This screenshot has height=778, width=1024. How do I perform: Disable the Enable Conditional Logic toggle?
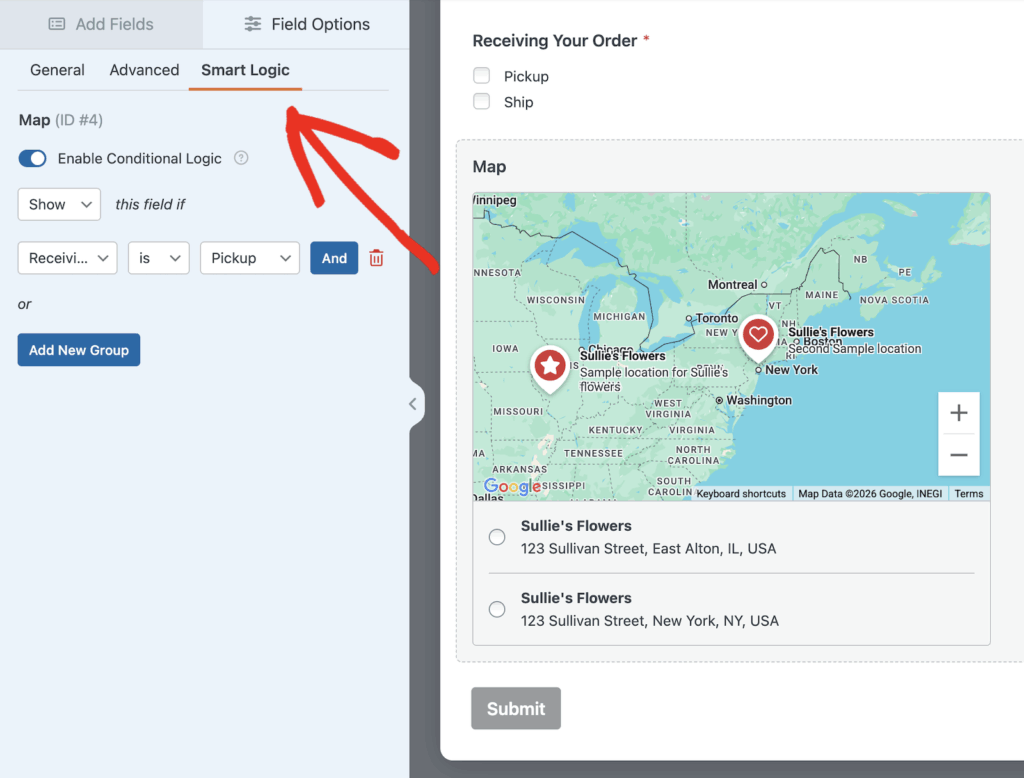[x=33, y=158]
